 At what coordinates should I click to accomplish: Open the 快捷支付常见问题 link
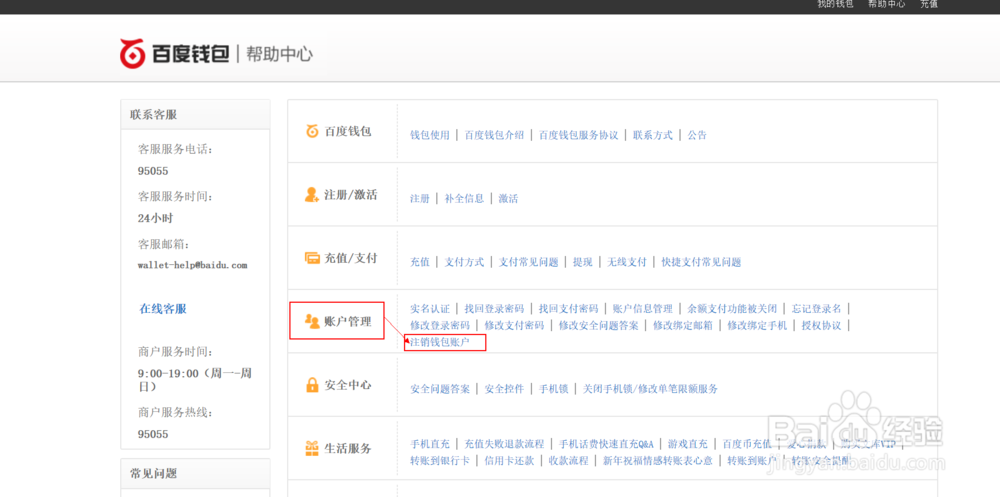coord(702,262)
